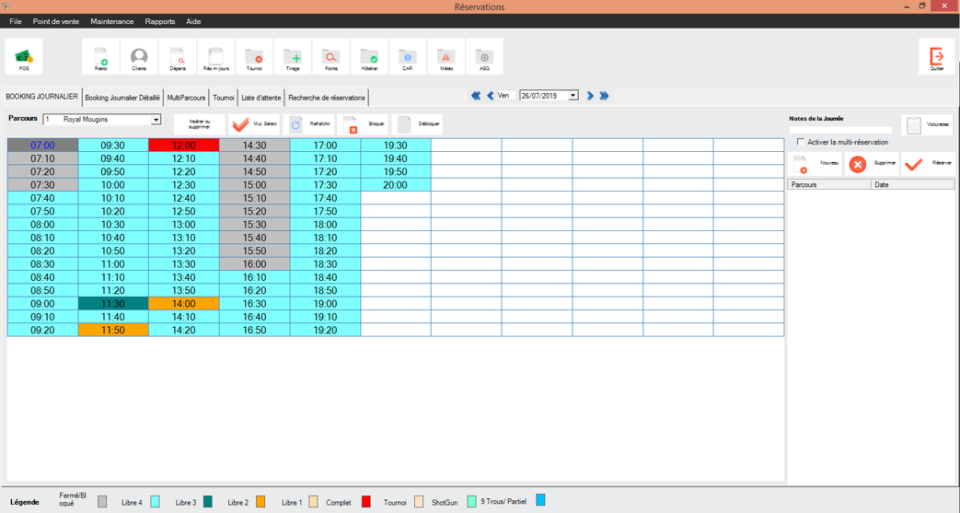The width and height of the screenshot is (960, 513).
Task: Open the Maintenance menu
Action: 111,21
